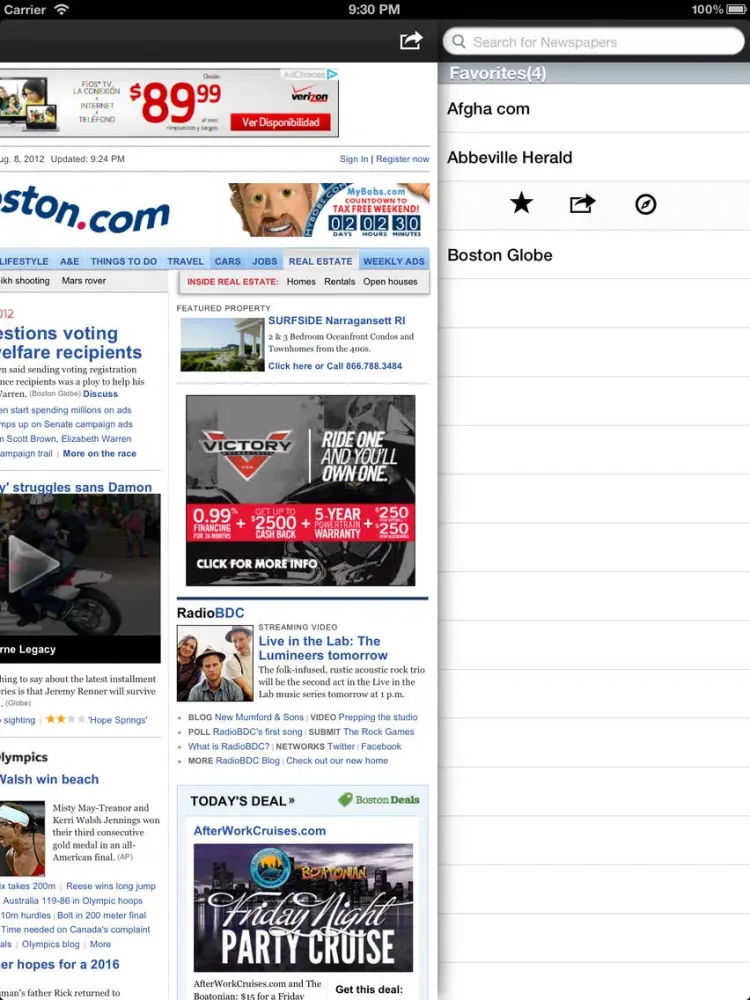
Task: Open the Olympics blog link
Action: (50, 945)
